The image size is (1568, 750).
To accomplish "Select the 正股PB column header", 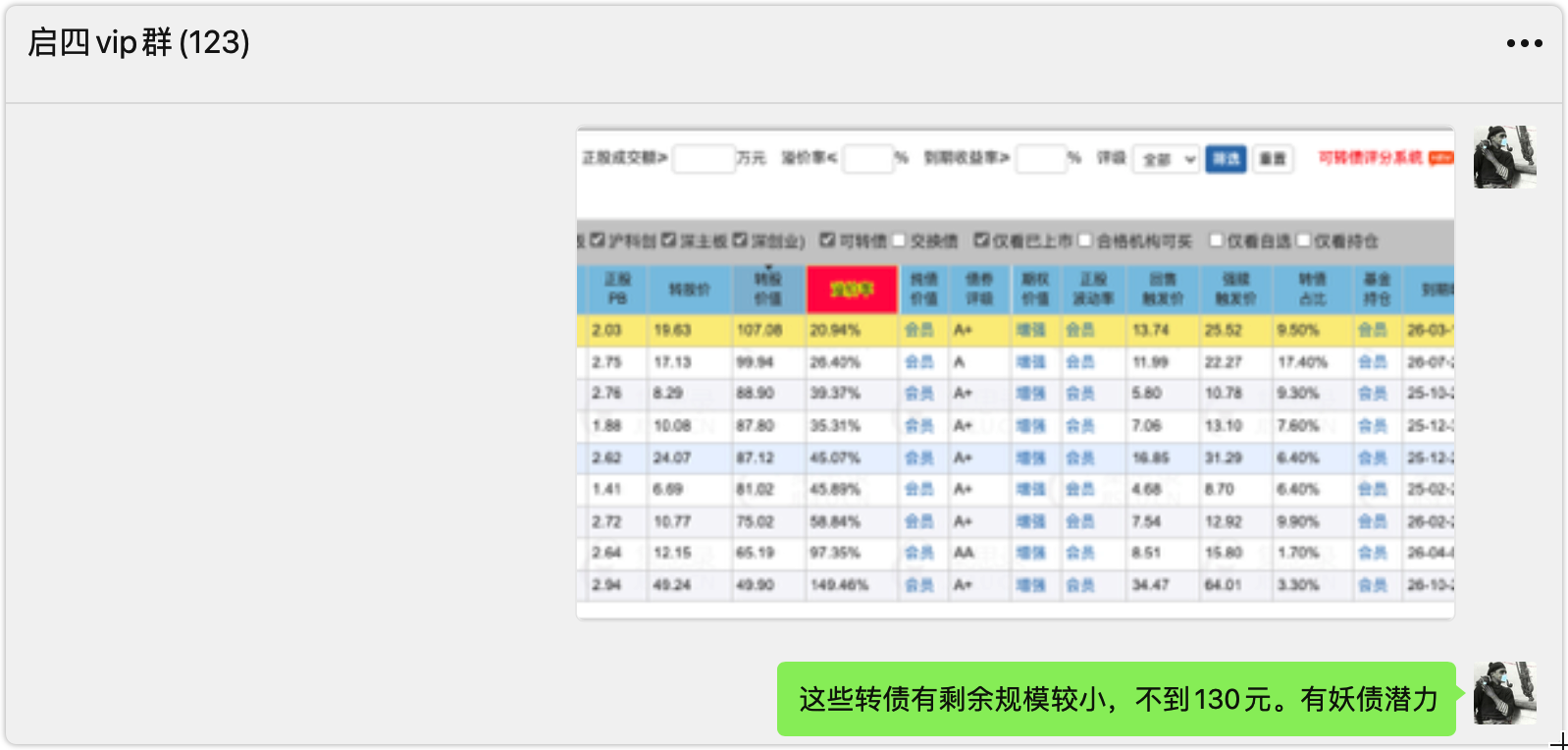I will (617, 290).
